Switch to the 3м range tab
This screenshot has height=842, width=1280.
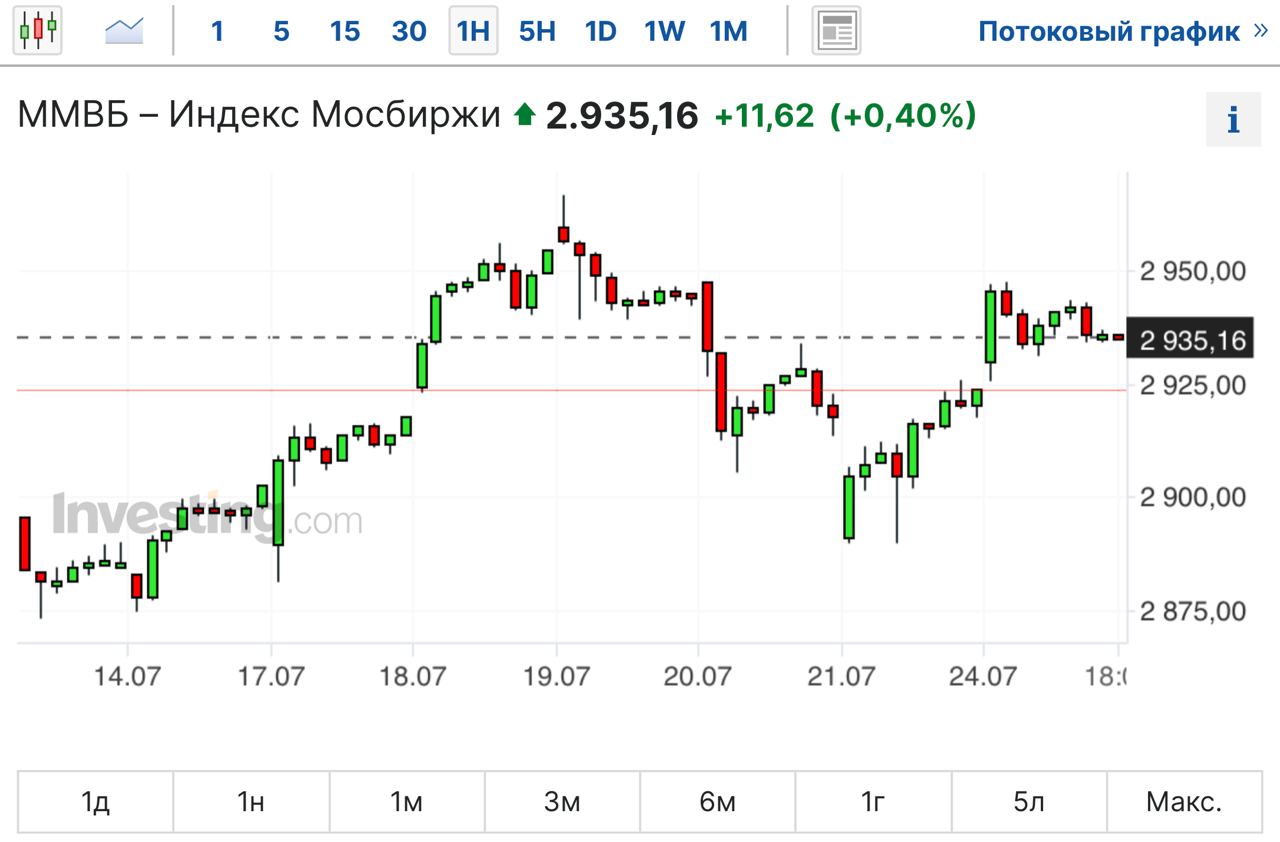point(562,802)
